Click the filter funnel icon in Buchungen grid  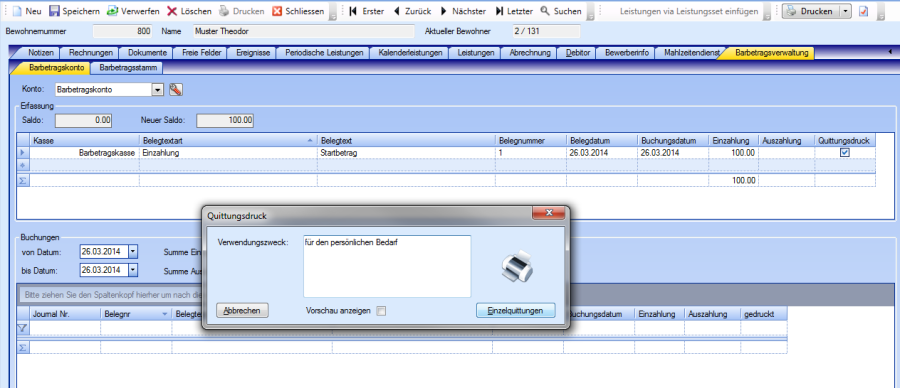(23, 328)
